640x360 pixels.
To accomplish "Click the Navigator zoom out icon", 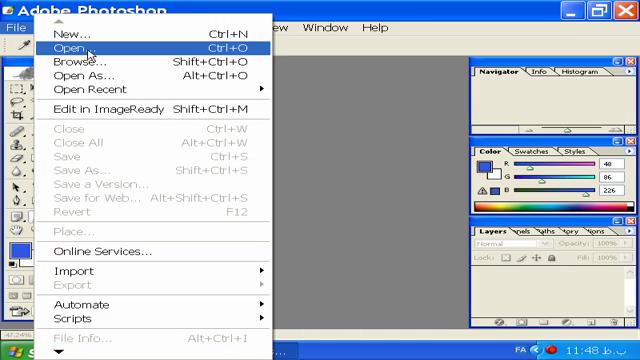I will tap(529, 130).
